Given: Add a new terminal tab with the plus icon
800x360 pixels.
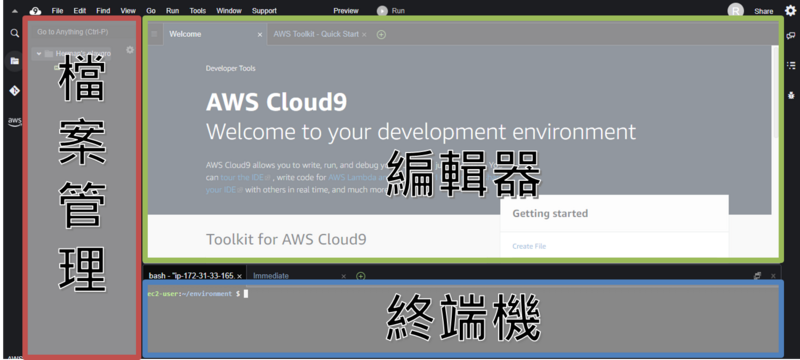Looking at the screenshot, I should (361, 276).
